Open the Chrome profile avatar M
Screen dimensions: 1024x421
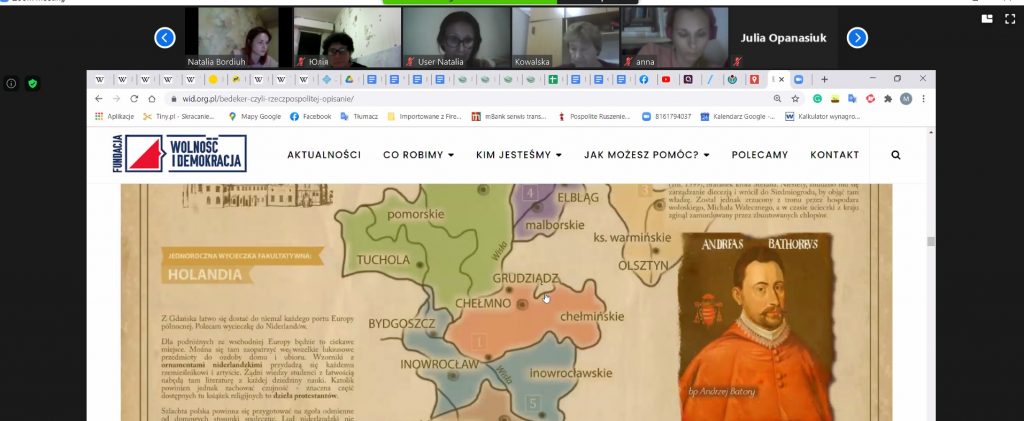tap(905, 99)
